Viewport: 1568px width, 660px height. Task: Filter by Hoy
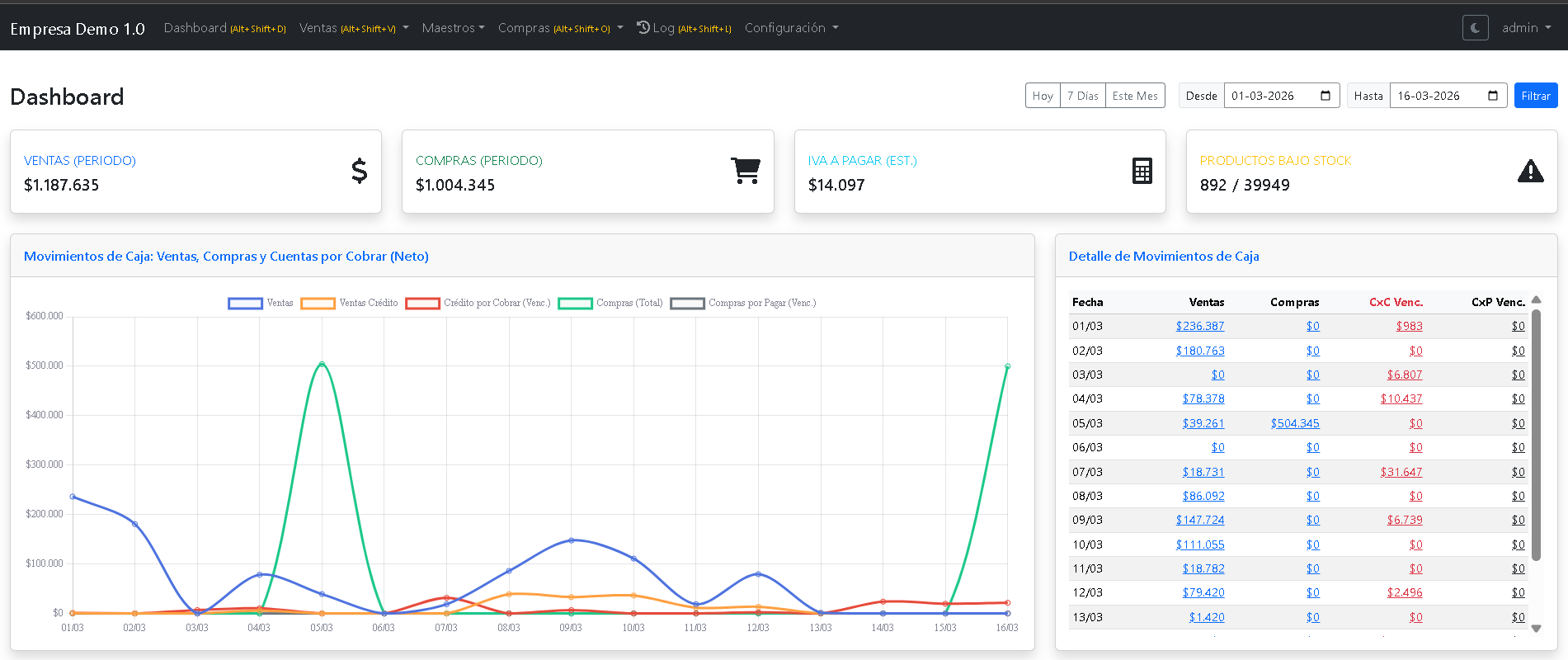[1043, 96]
